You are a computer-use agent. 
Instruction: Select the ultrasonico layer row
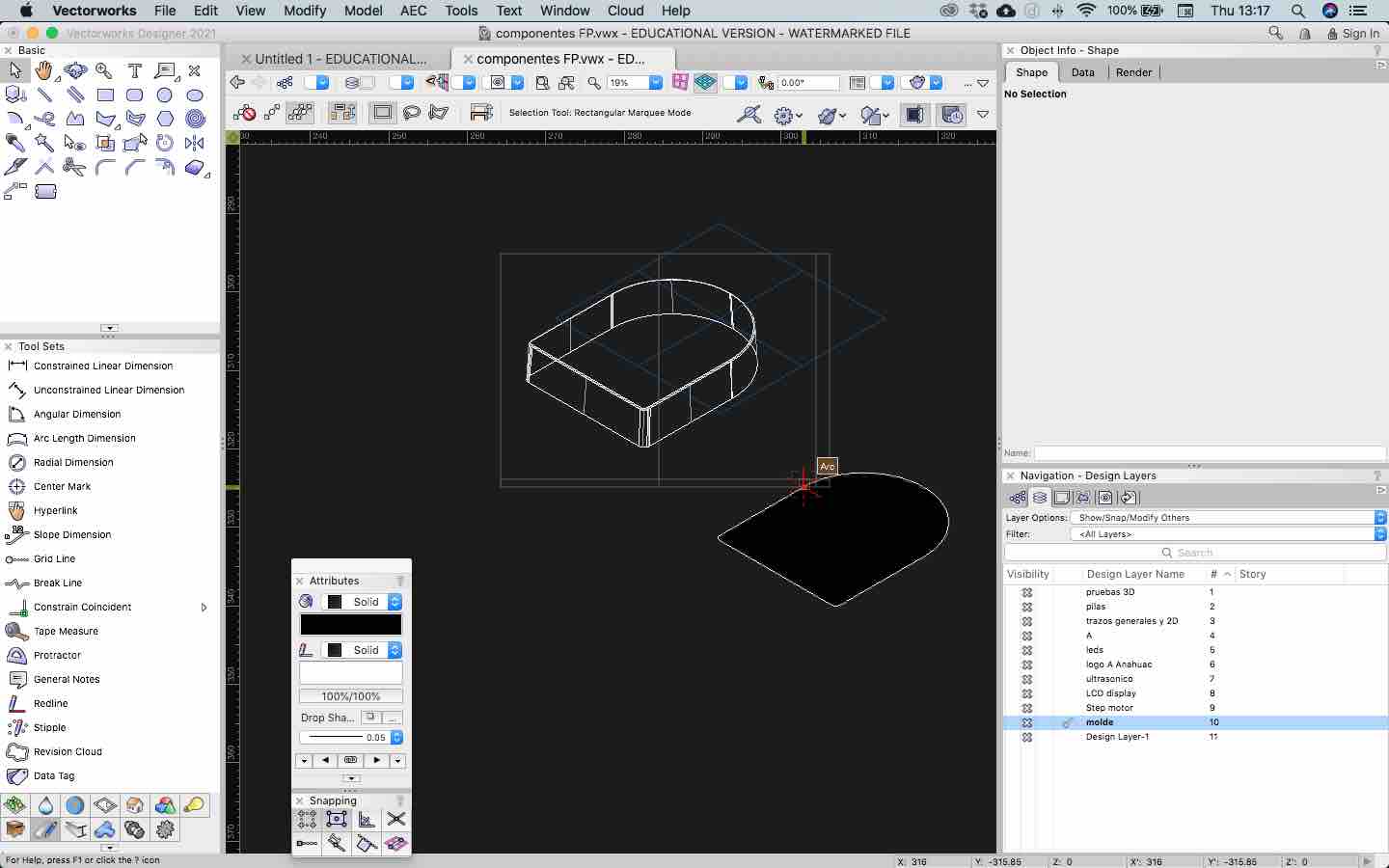coord(1195,679)
